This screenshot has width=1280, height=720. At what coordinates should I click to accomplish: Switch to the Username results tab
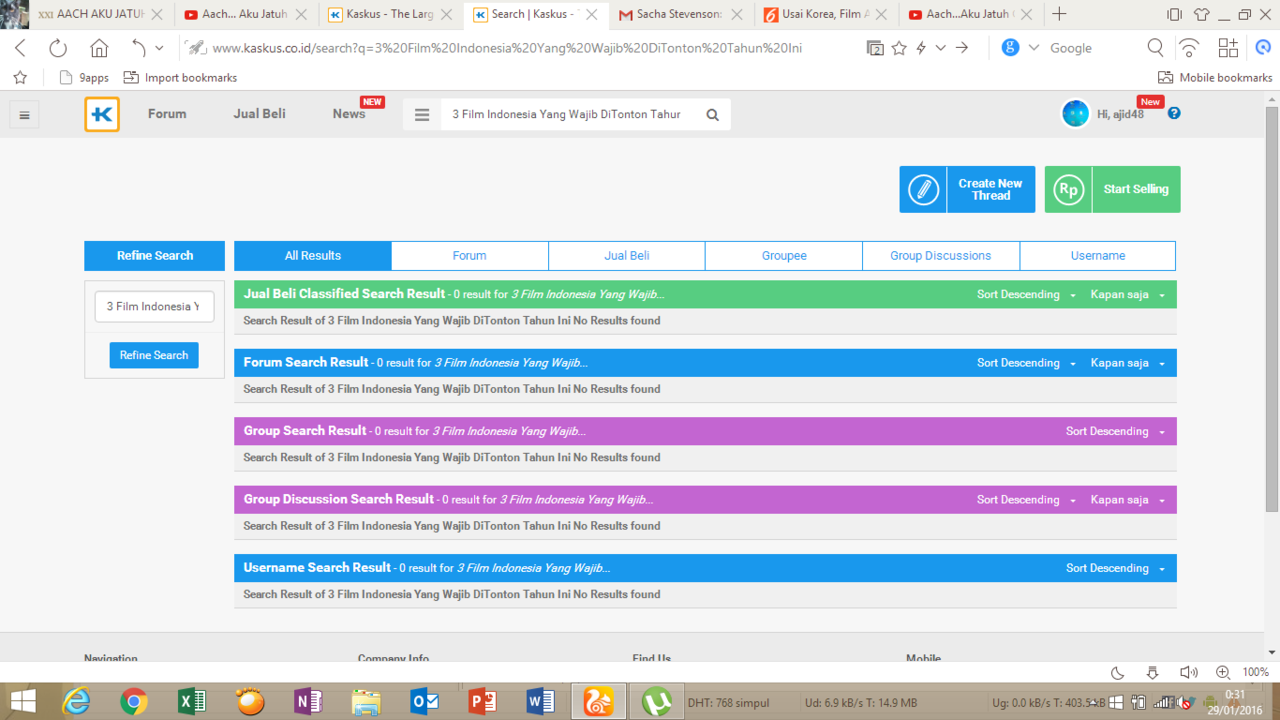click(x=1098, y=256)
